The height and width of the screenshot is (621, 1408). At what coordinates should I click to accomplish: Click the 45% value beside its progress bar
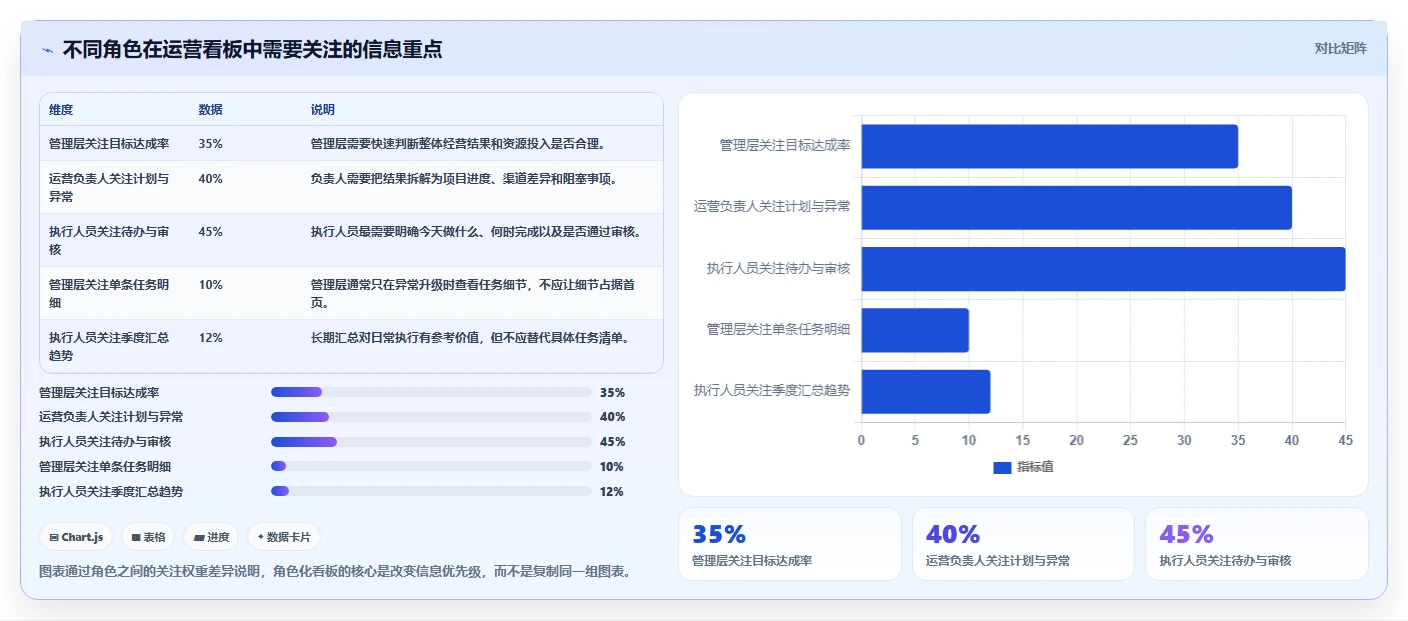point(612,441)
